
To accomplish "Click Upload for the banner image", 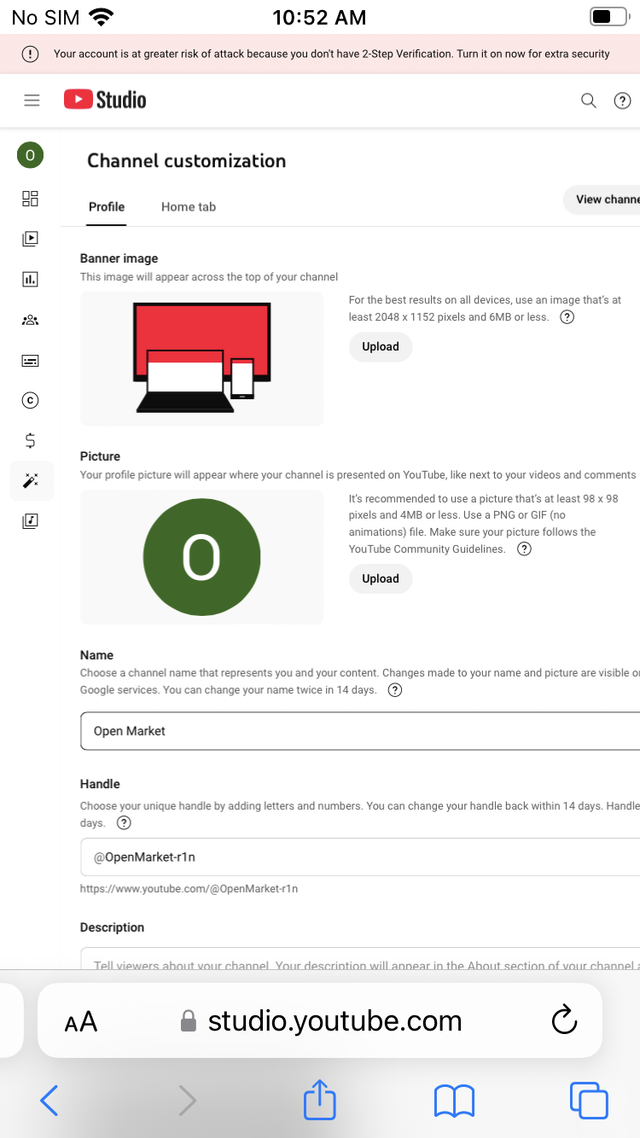I will 380,347.
